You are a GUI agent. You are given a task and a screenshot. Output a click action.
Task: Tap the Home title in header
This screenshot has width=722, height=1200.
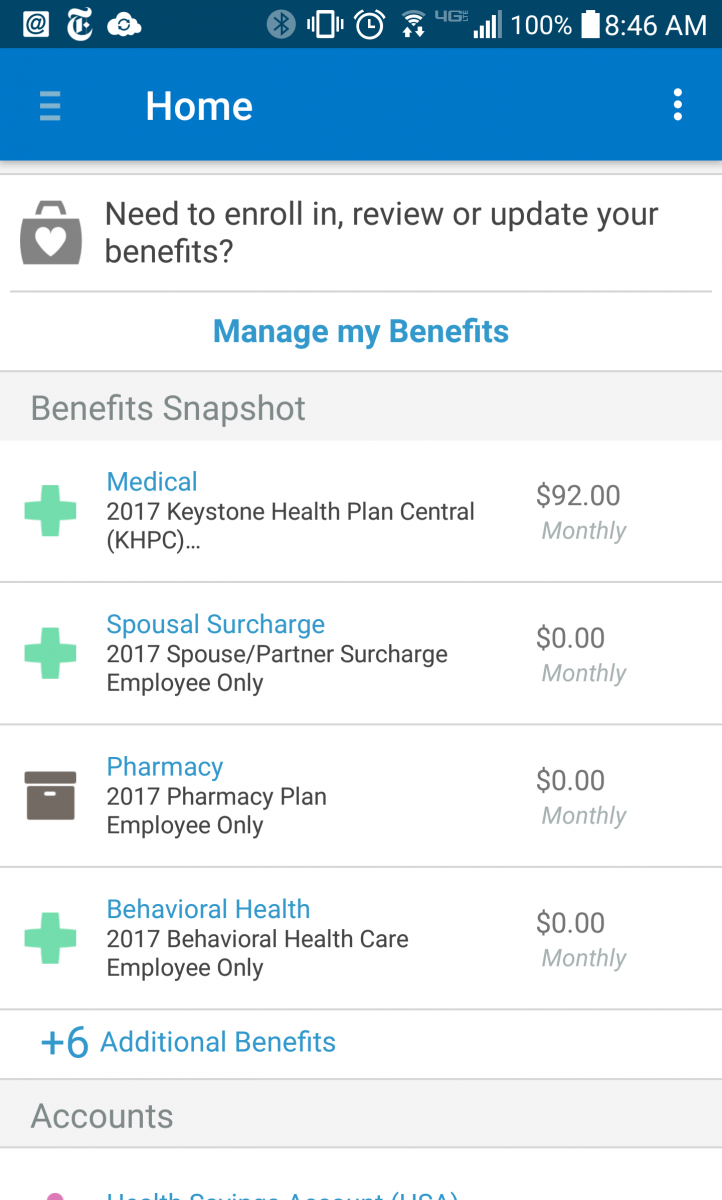pos(199,106)
